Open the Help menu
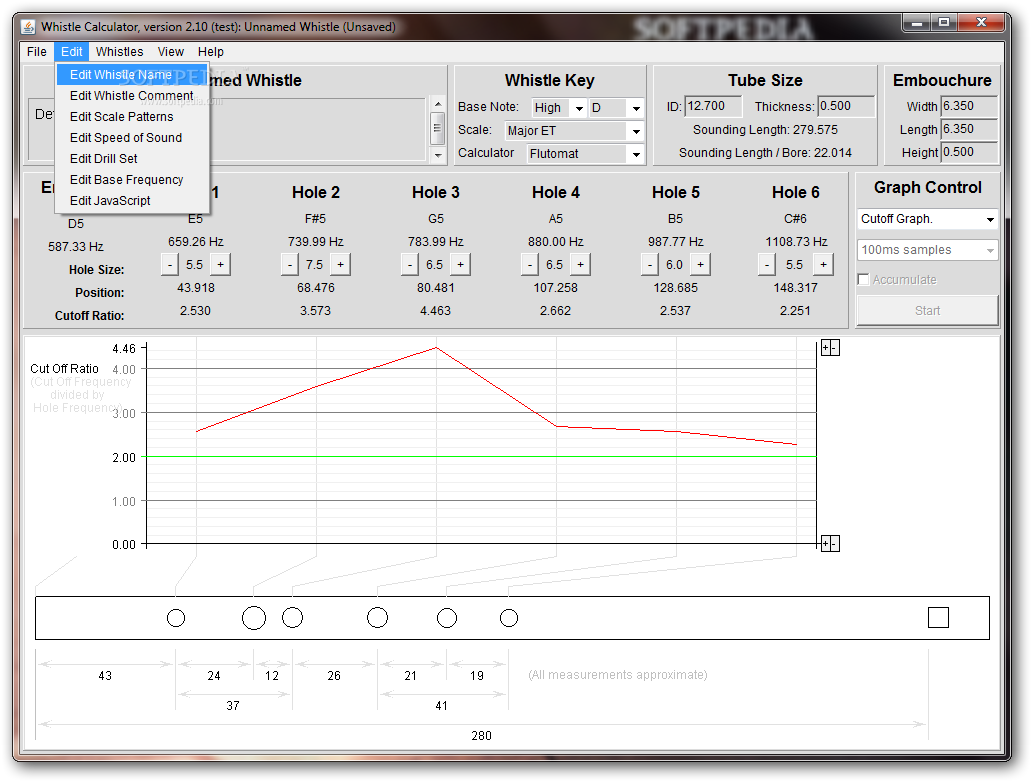The width and height of the screenshot is (1032, 782). click(211, 51)
